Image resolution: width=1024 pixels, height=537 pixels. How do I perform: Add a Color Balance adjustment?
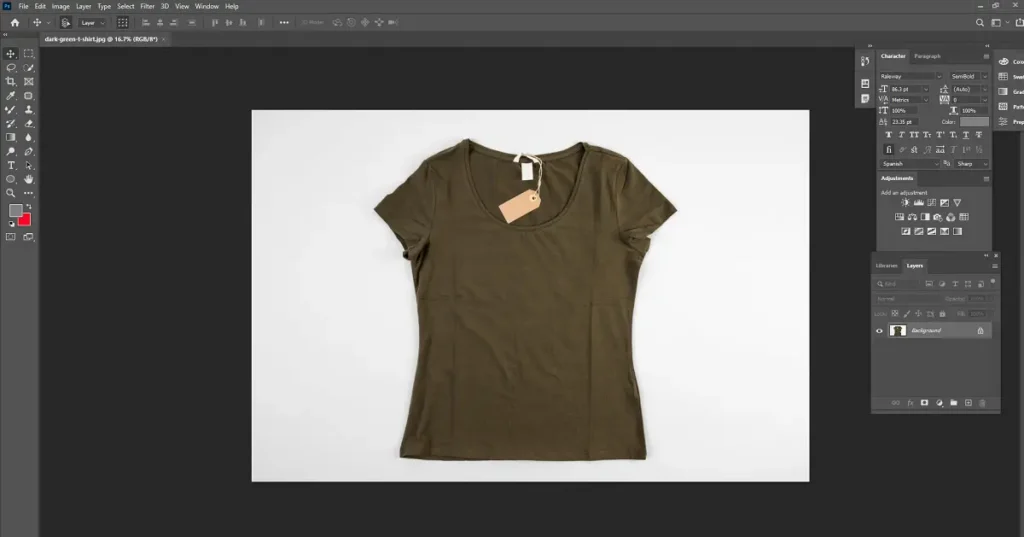click(912, 217)
